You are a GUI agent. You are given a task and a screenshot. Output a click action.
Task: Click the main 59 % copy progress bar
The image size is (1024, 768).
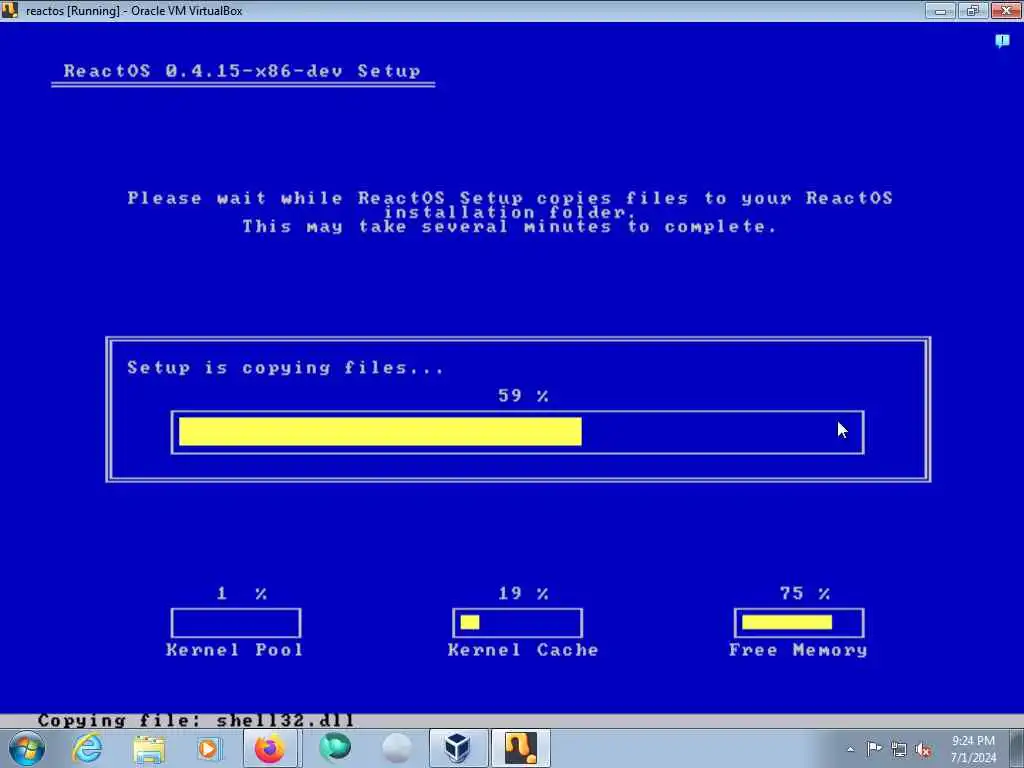coord(517,432)
